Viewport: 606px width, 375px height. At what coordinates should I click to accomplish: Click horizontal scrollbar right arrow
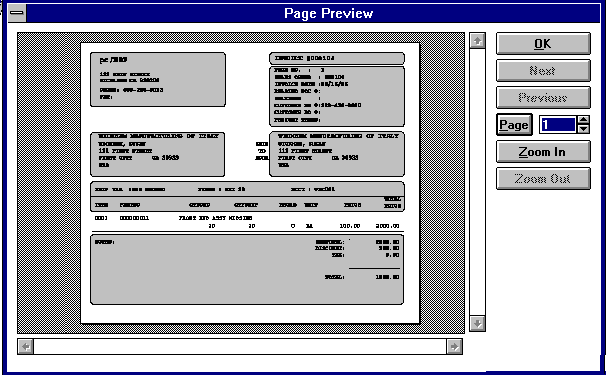pyautogui.click(x=454, y=346)
